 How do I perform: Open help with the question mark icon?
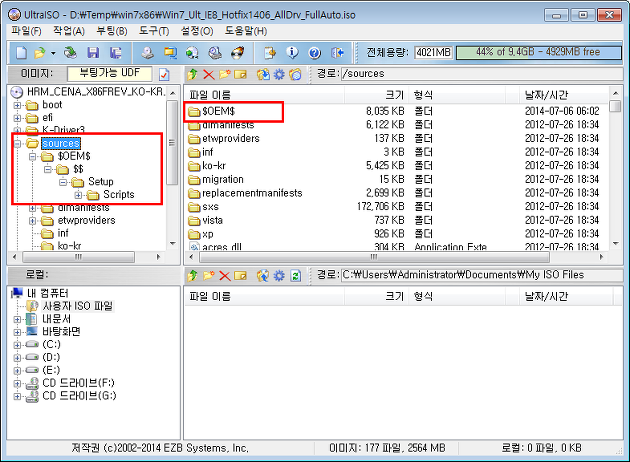[314, 53]
